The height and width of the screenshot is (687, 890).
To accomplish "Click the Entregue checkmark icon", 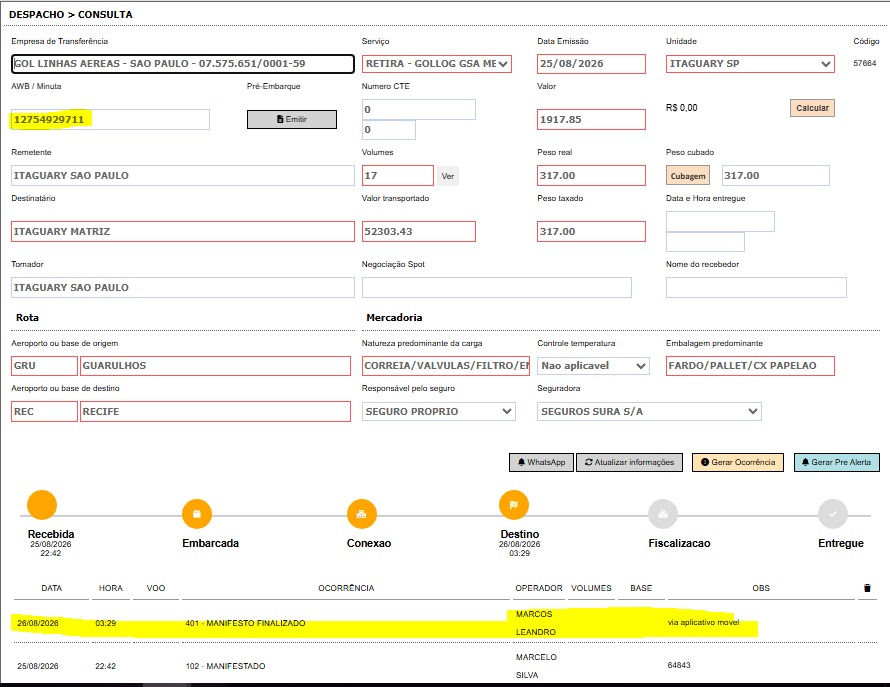I will point(833,514).
